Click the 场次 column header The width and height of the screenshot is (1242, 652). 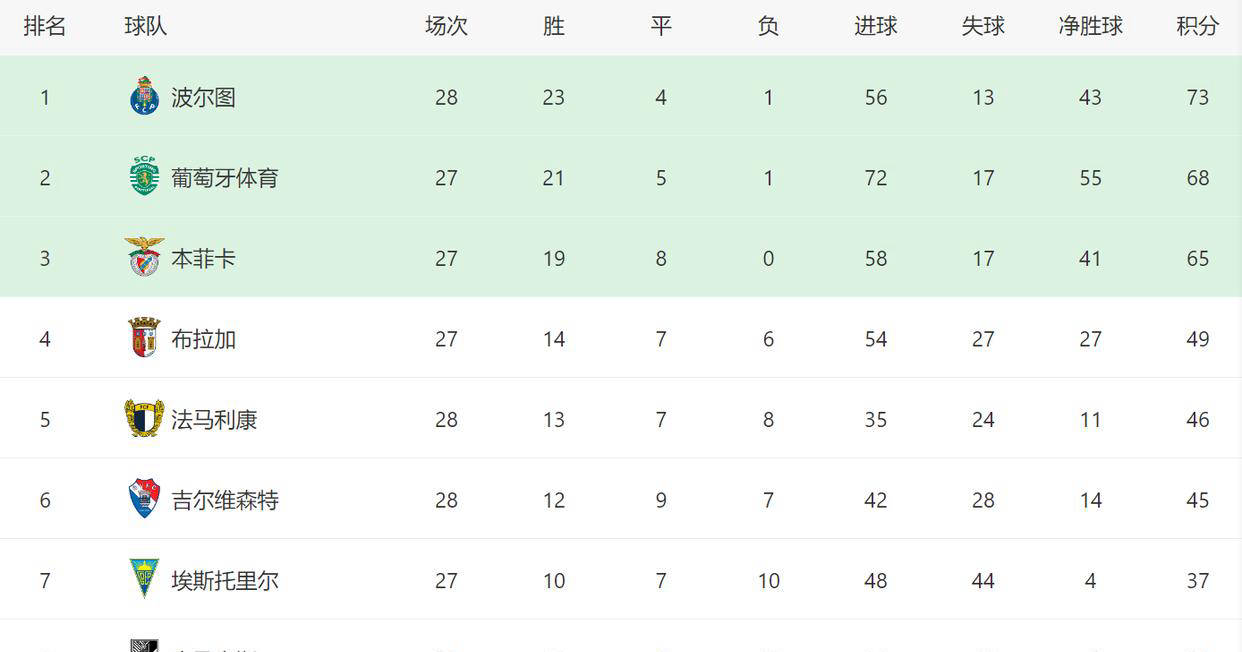click(446, 27)
